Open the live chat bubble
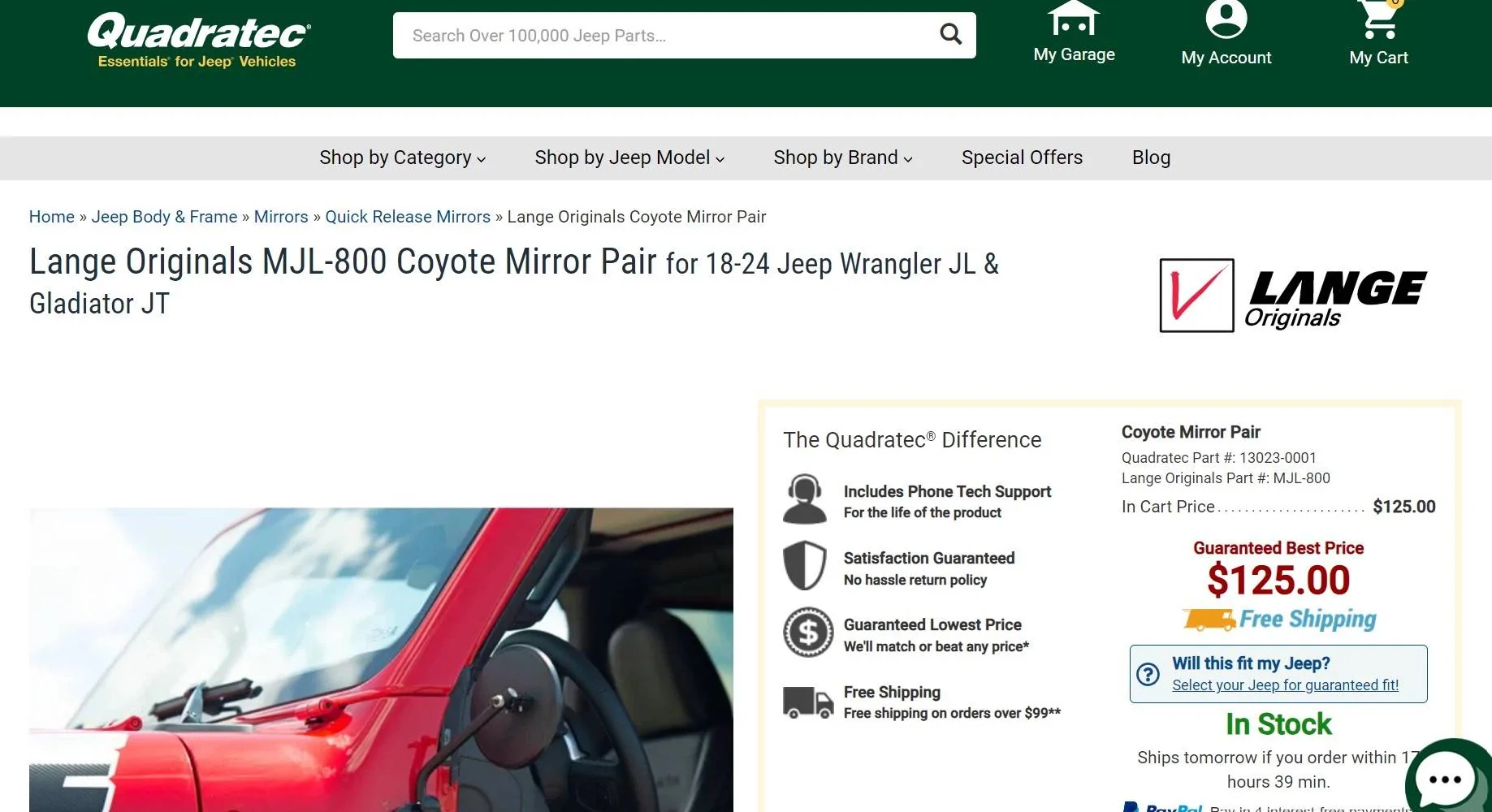 point(1446,778)
